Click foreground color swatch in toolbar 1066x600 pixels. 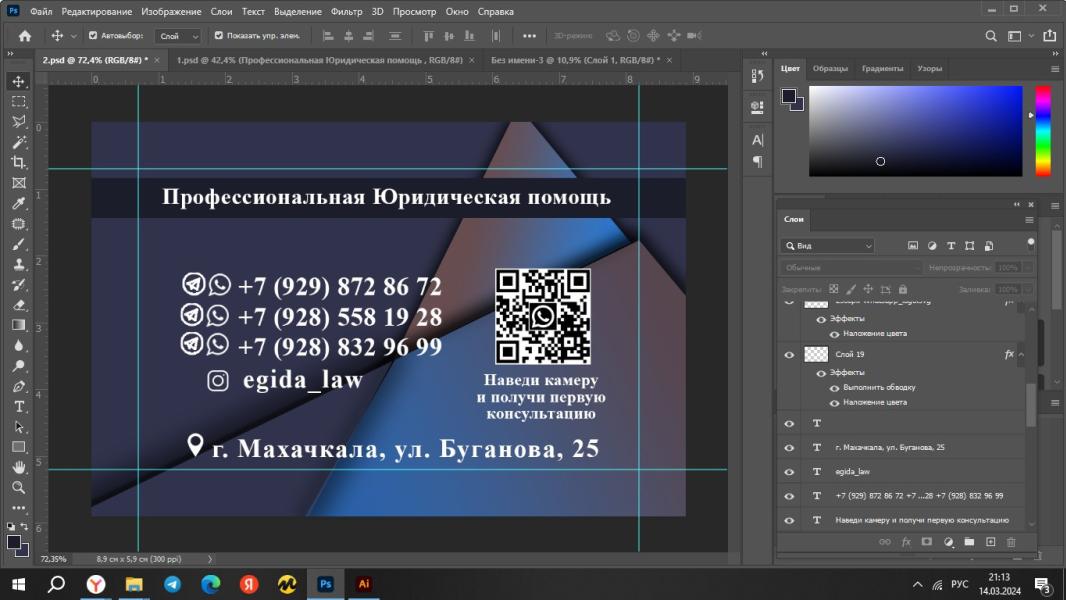click(14, 542)
